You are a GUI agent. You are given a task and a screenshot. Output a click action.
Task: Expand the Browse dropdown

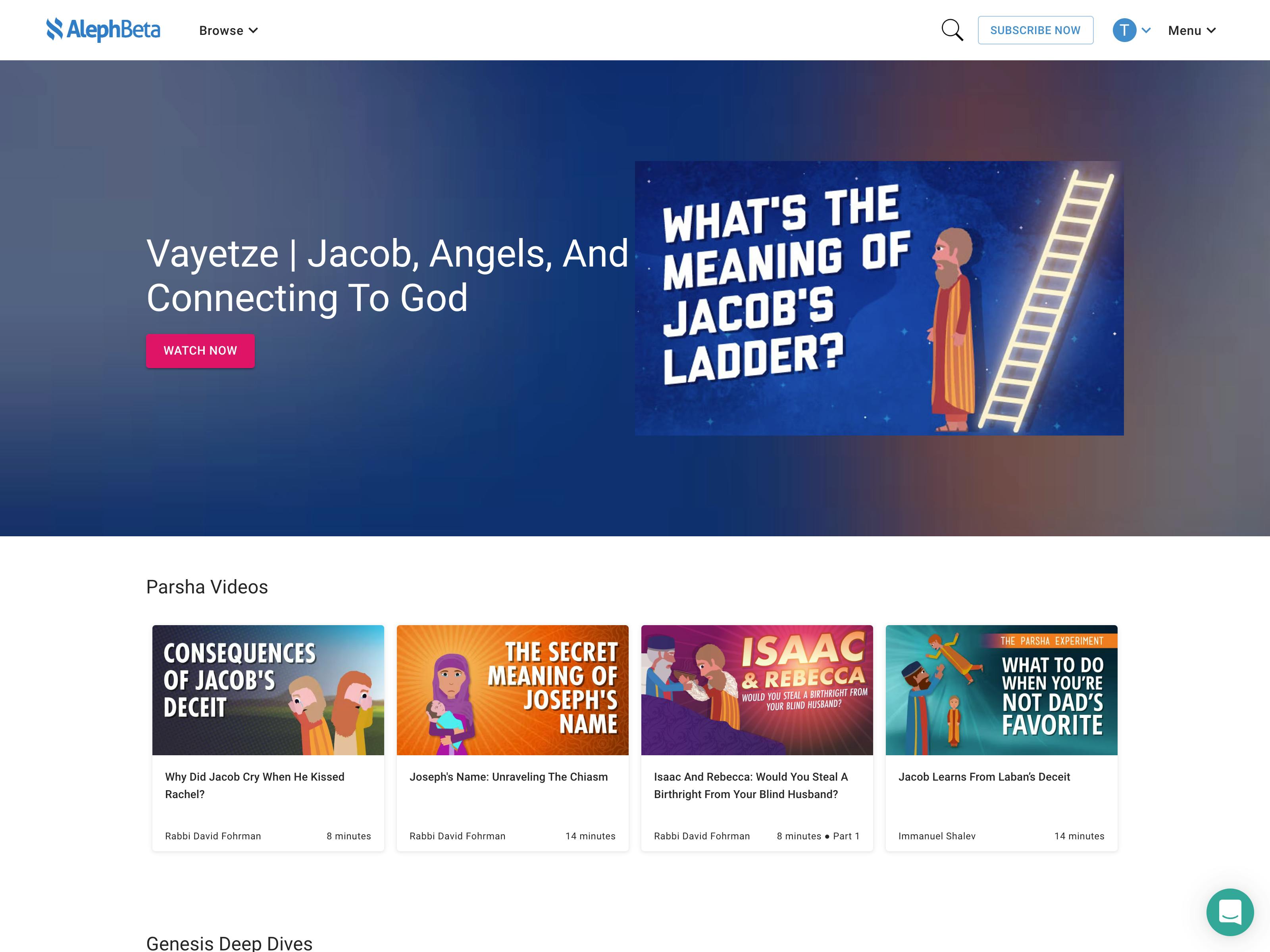point(229,31)
